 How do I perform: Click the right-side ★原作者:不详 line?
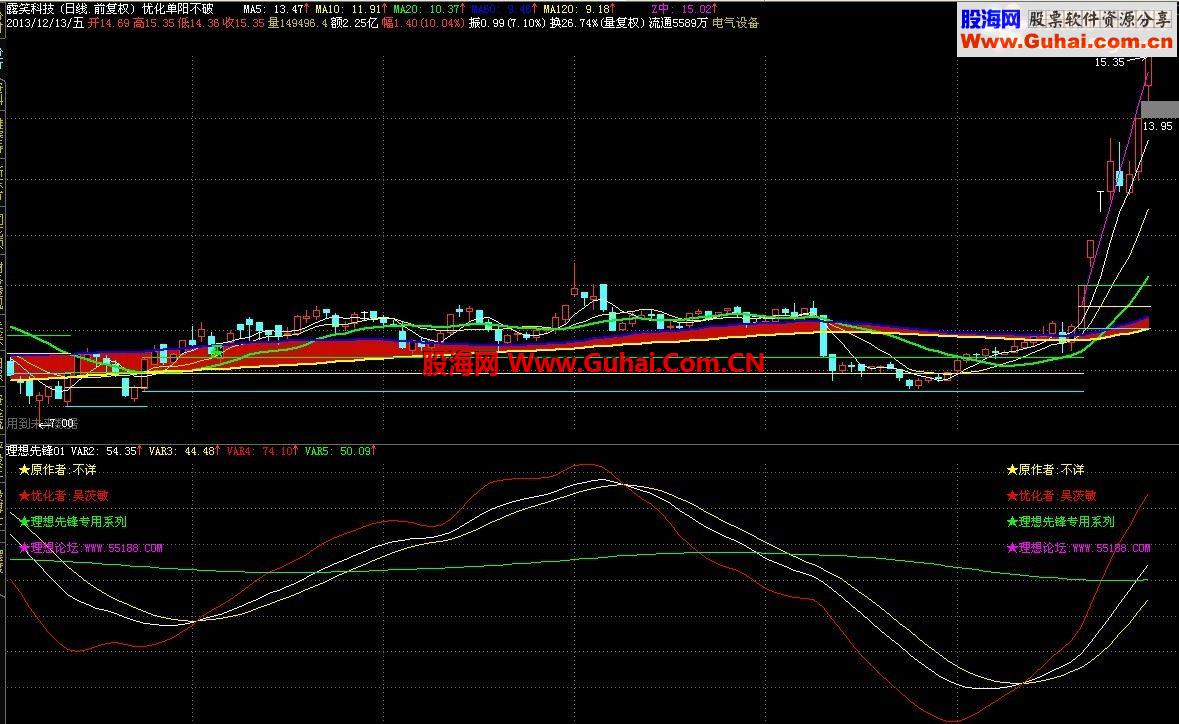click(1045, 470)
